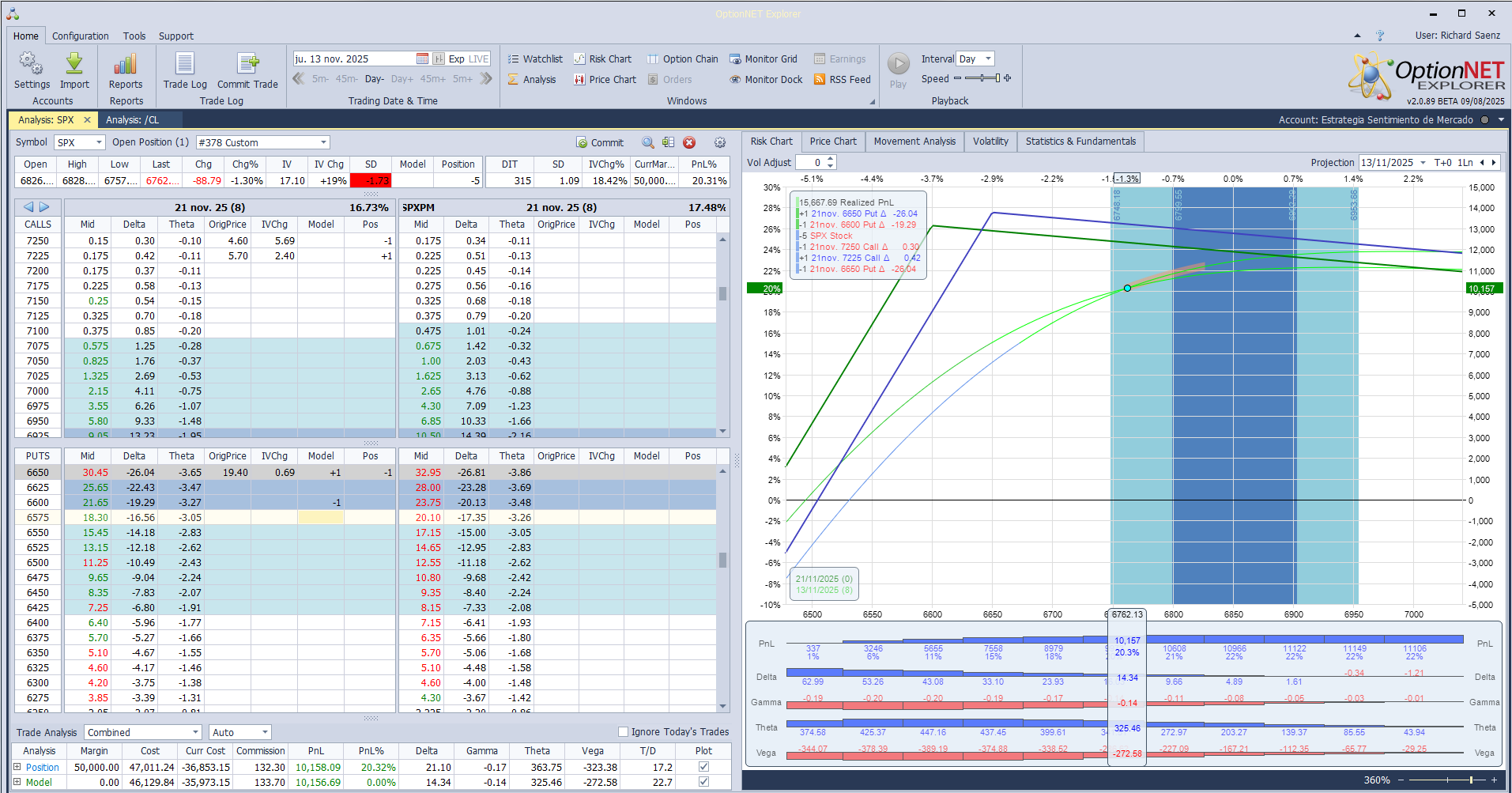Expand the Model row in analysis table
Image resolution: width=1512 pixels, height=793 pixels.
(17, 782)
